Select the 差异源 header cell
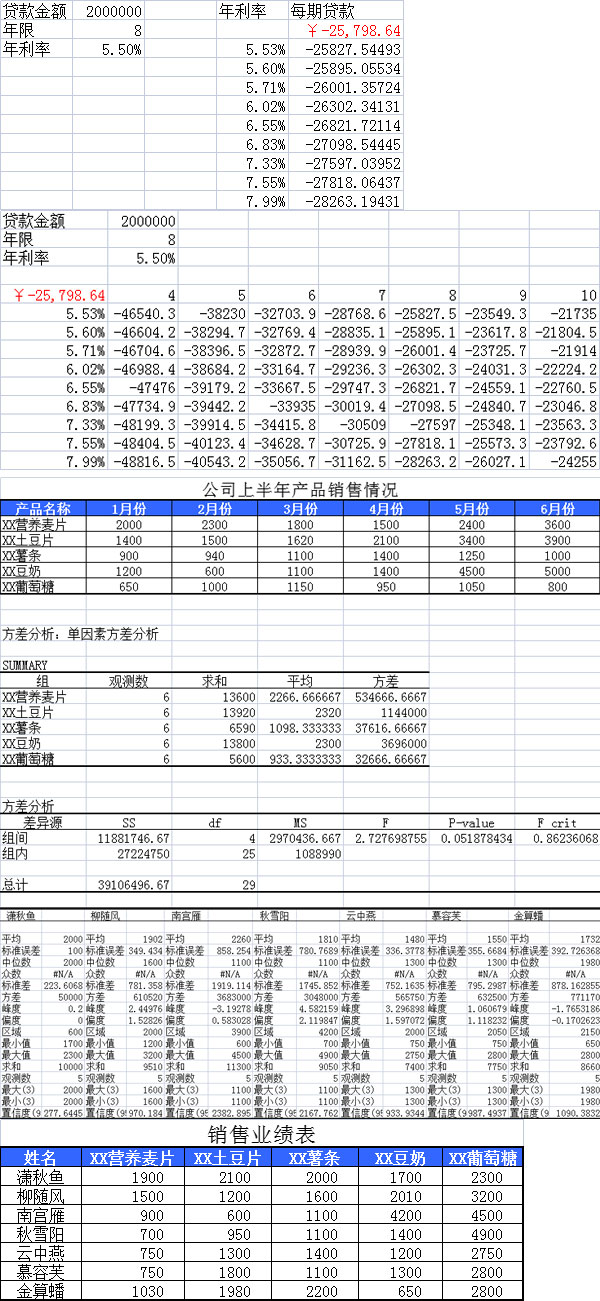 tap(42, 821)
